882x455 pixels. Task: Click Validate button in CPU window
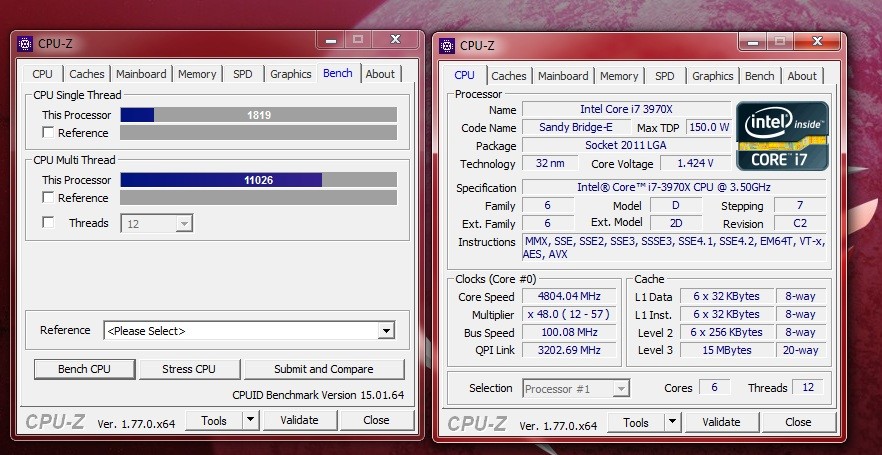(722, 422)
